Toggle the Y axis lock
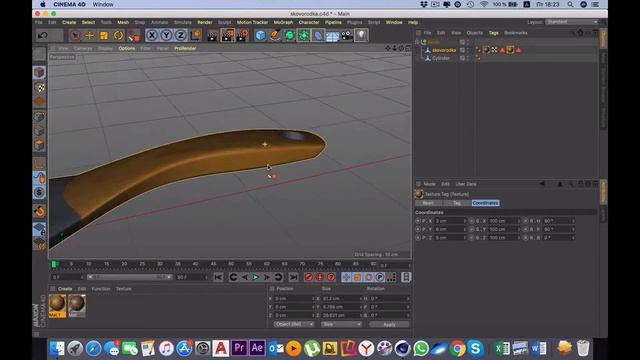Image resolution: width=640 pixels, height=360 pixels. [166, 36]
